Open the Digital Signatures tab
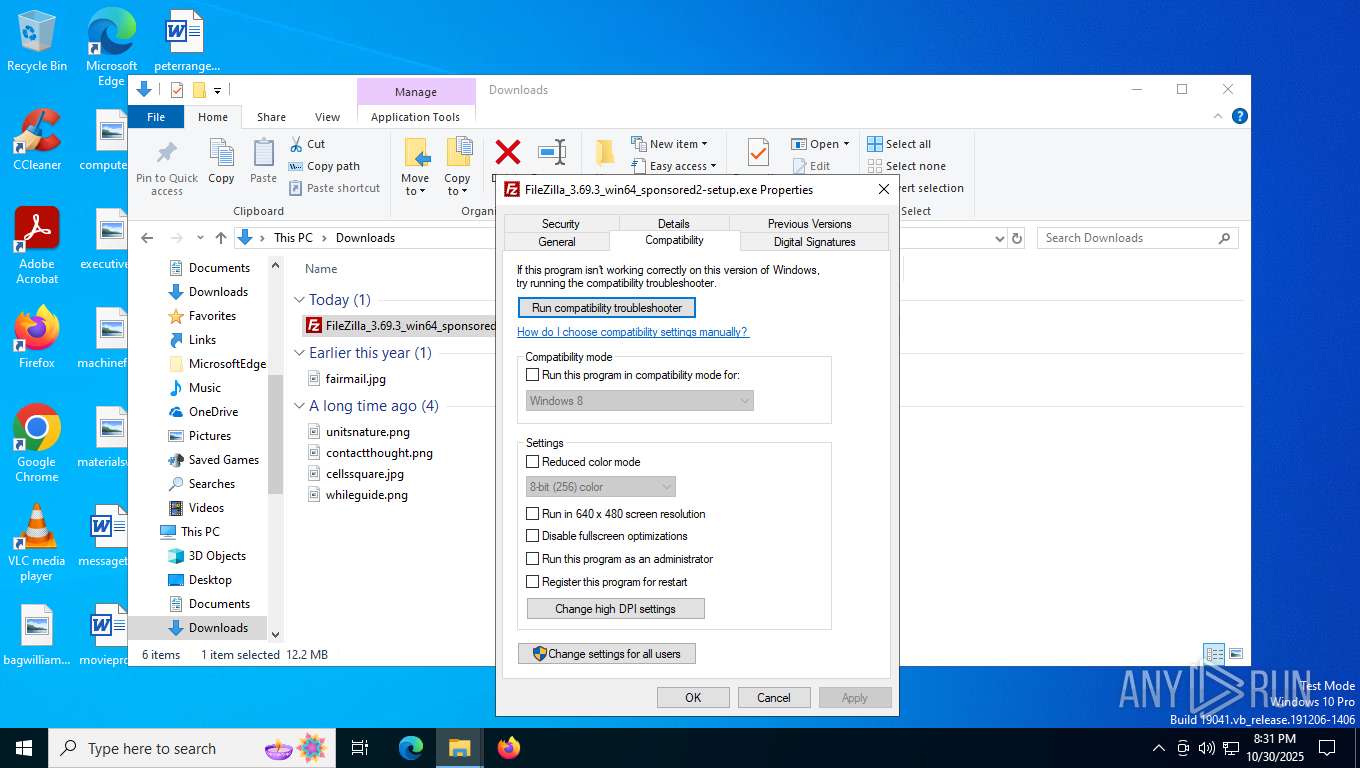Viewport: 1360px width, 768px height. pyautogui.click(x=814, y=242)
